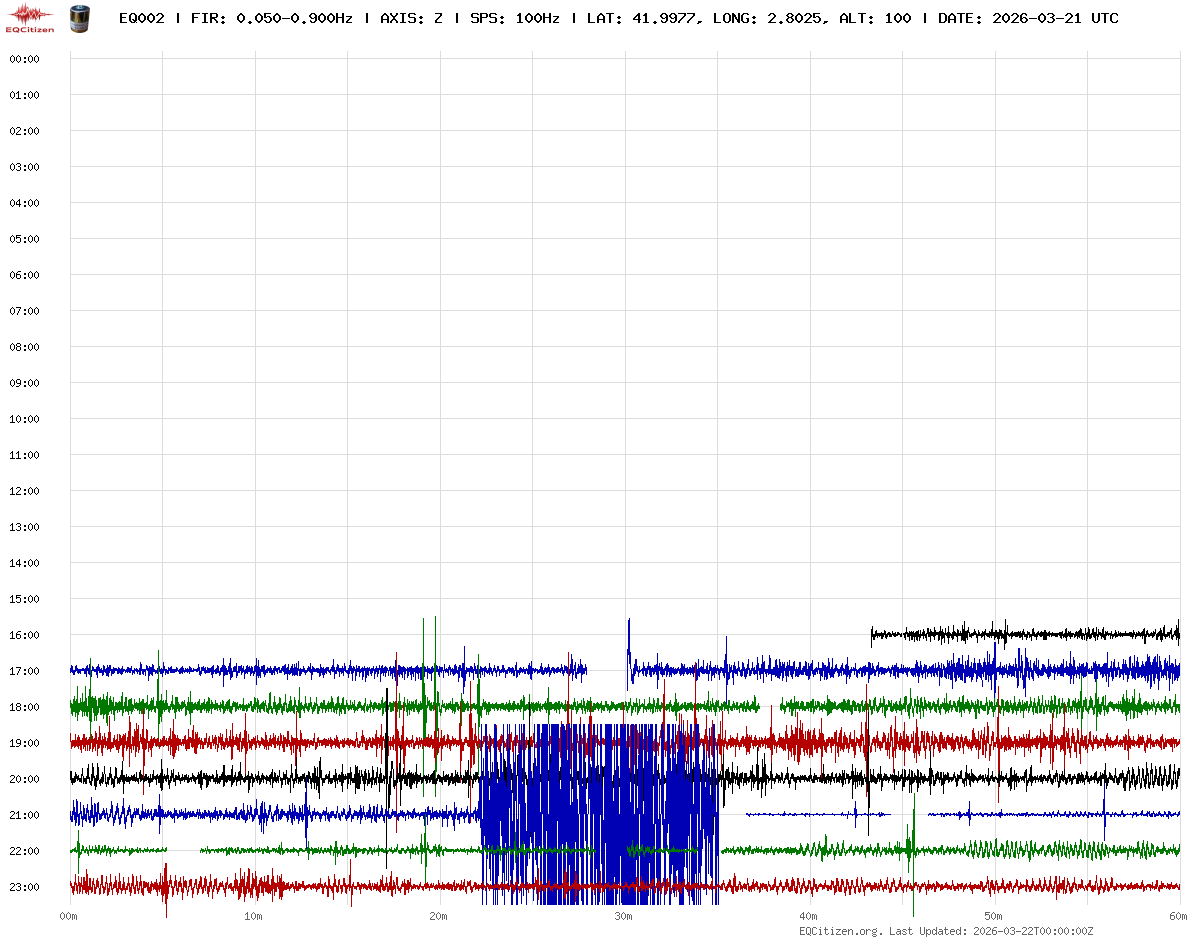The height and width of the screenshot is (940, 1200).
Task: Click the 21:00 hour row label
Action: [x=24, y=815]
